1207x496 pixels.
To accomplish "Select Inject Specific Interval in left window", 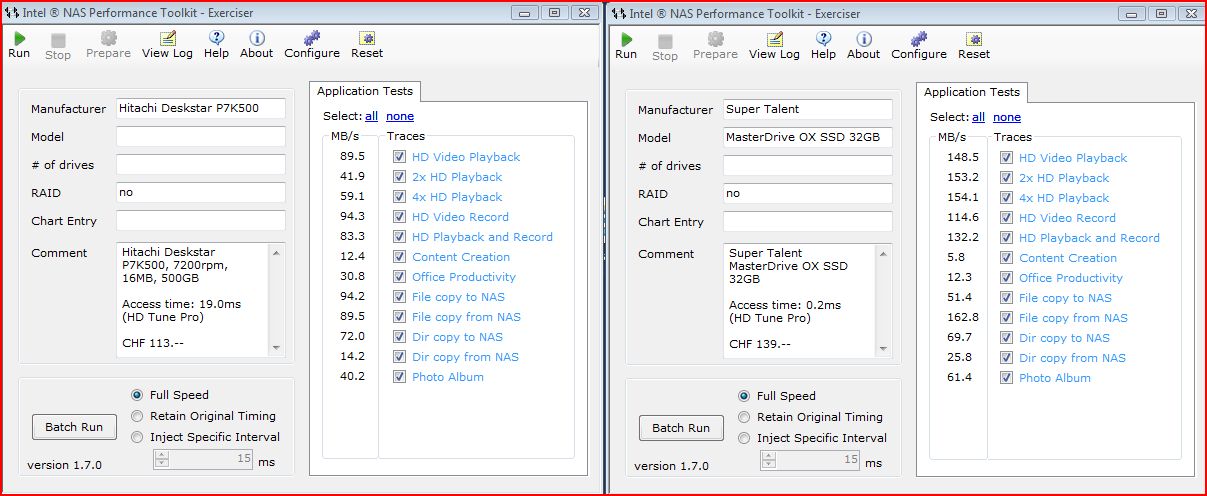I will coord(137,437).
